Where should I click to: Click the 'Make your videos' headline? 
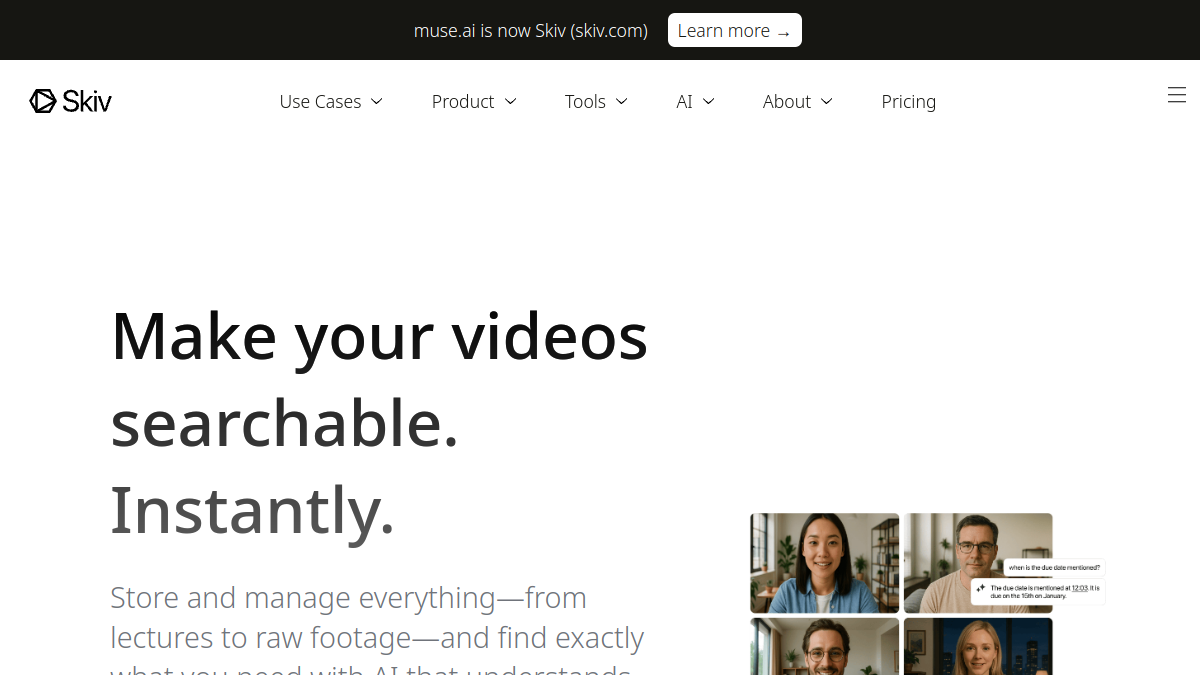click(x=380, y=336)
